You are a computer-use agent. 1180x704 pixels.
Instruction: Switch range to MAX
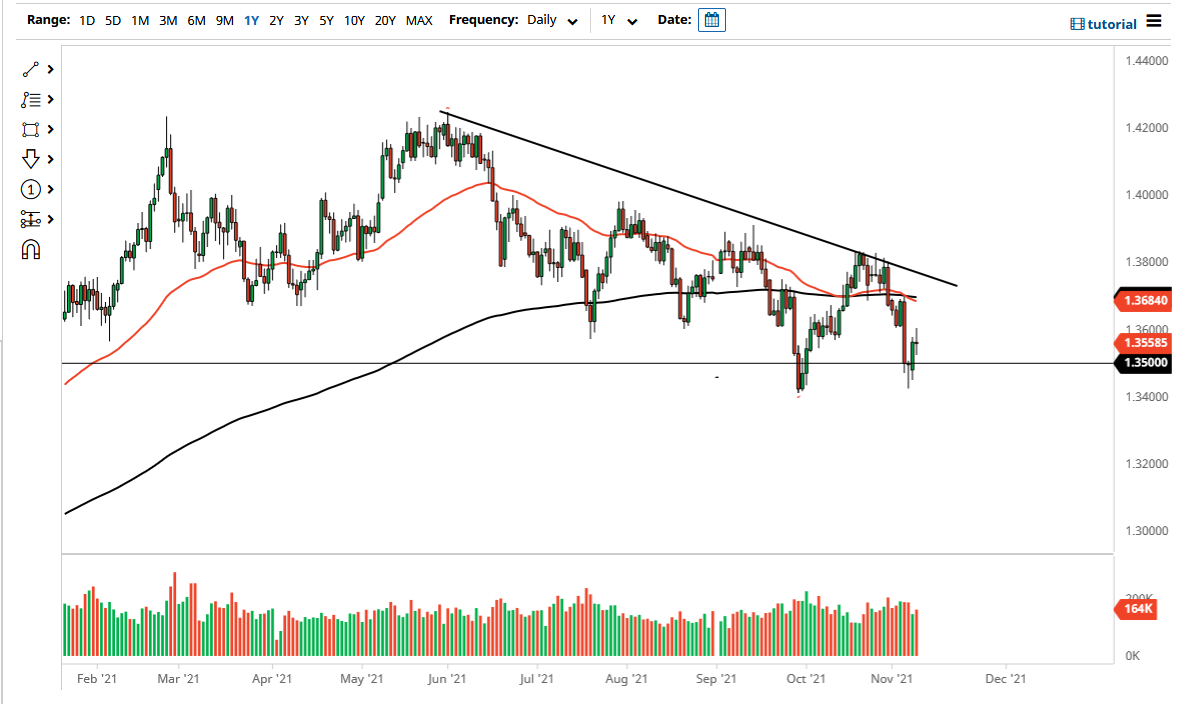click(419, 19)
